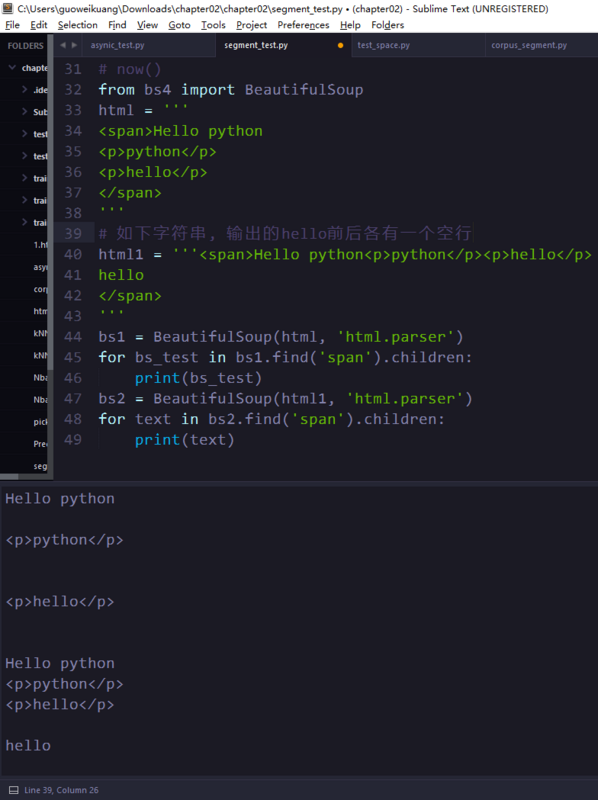Click the sidebar horizontal scrollbar thumb

pyautogui.click(x=9, y=477)
